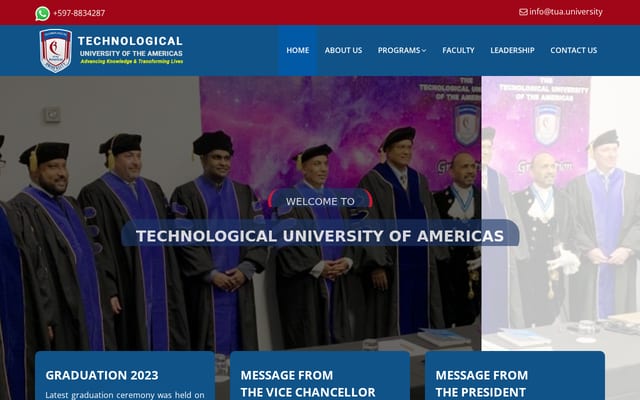Screen dimensions: 640x400
Task: Navigate to the Leadership page
Action: pyautogui.click(x=512, y=50)
